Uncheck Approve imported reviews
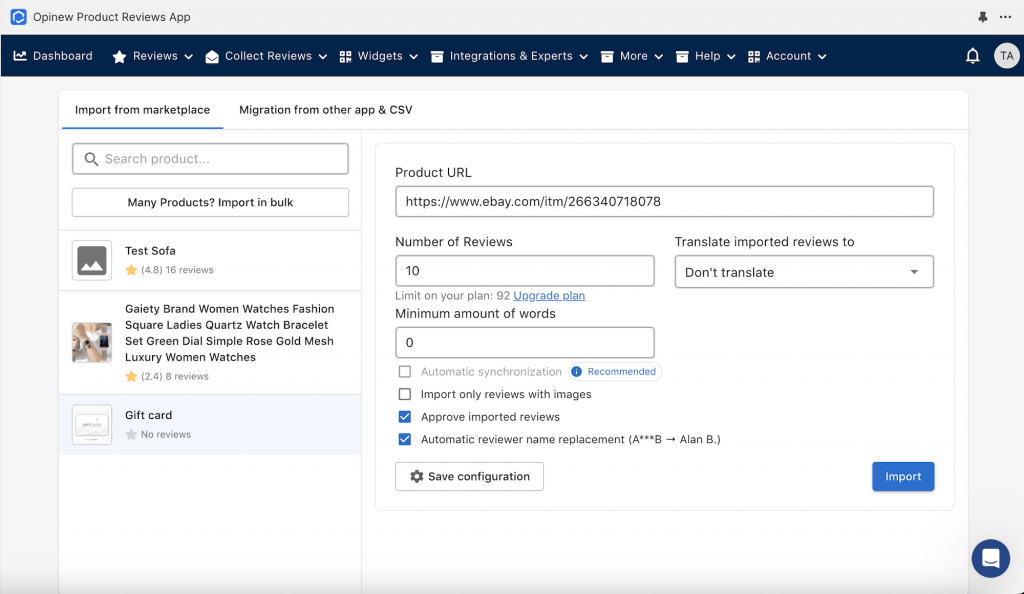The image size is (1024, 594). coord(405,417)
